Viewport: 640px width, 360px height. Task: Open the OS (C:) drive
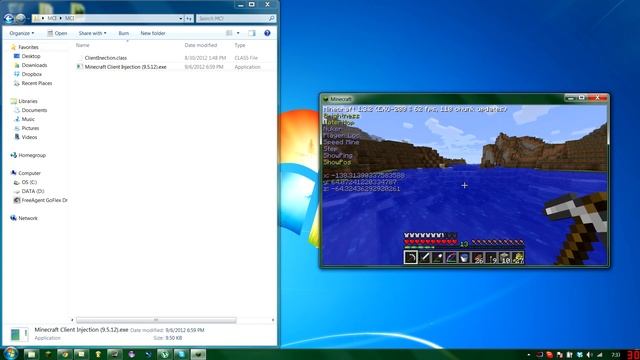point(29,182)
